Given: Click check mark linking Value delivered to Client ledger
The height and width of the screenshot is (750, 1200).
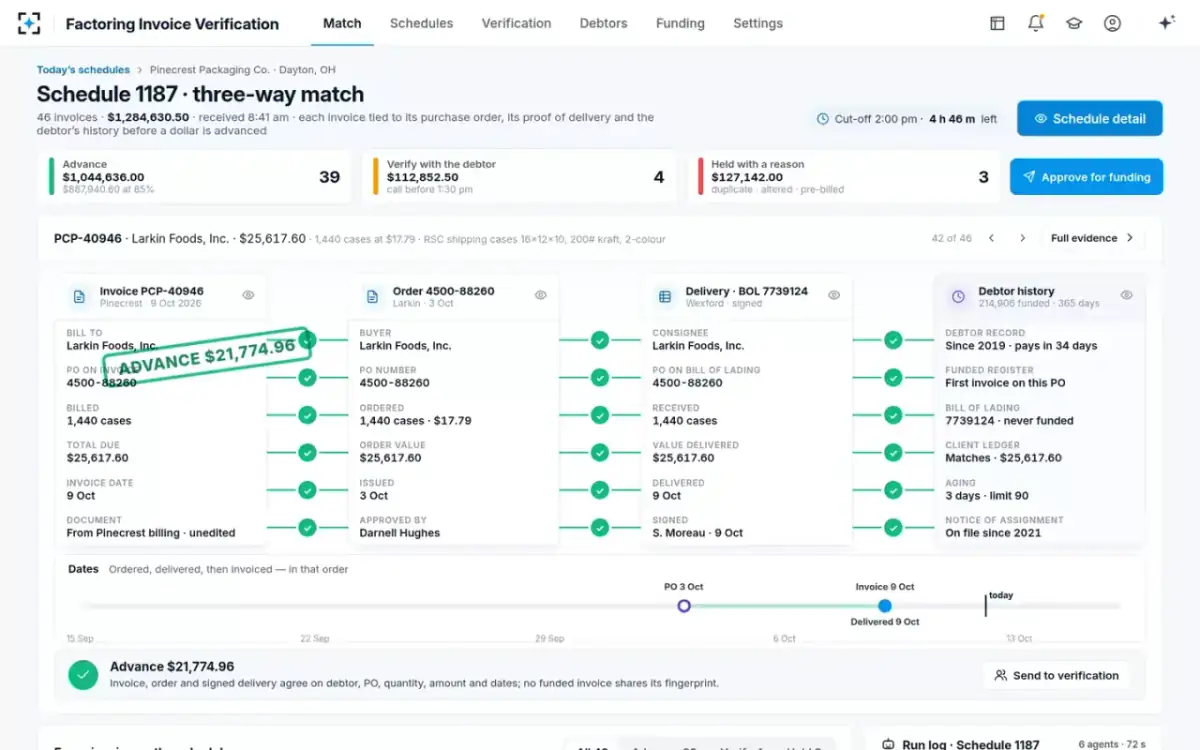Looking at the screenshot, I should (x=893, y=453).
